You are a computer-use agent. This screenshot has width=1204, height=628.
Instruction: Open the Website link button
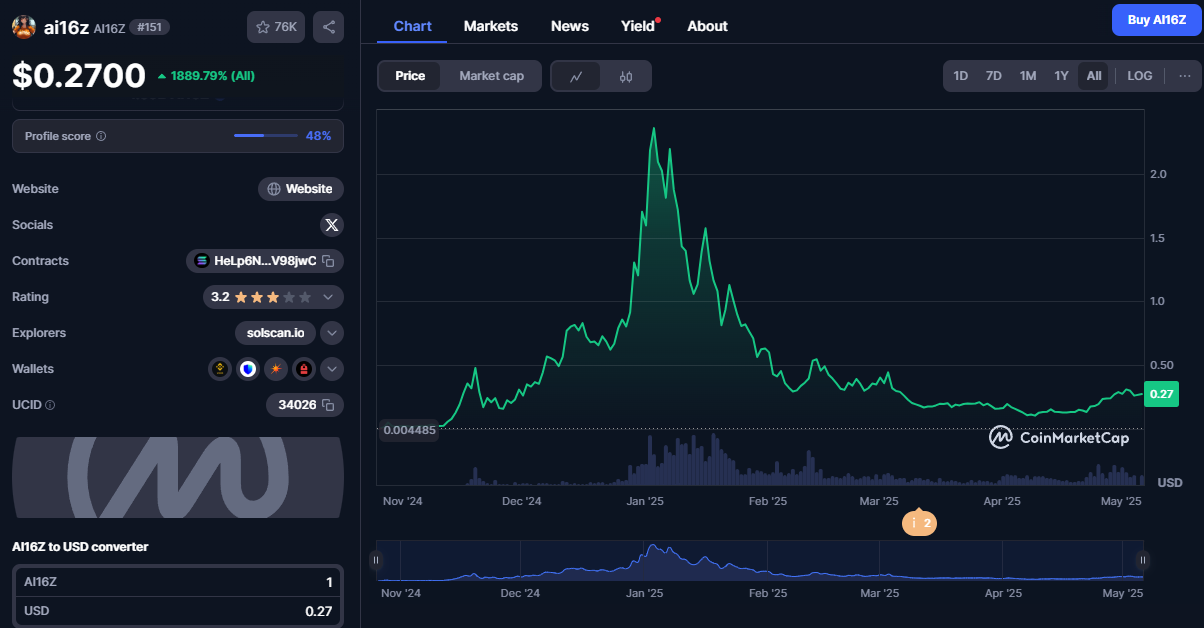(x=301, y=189)
